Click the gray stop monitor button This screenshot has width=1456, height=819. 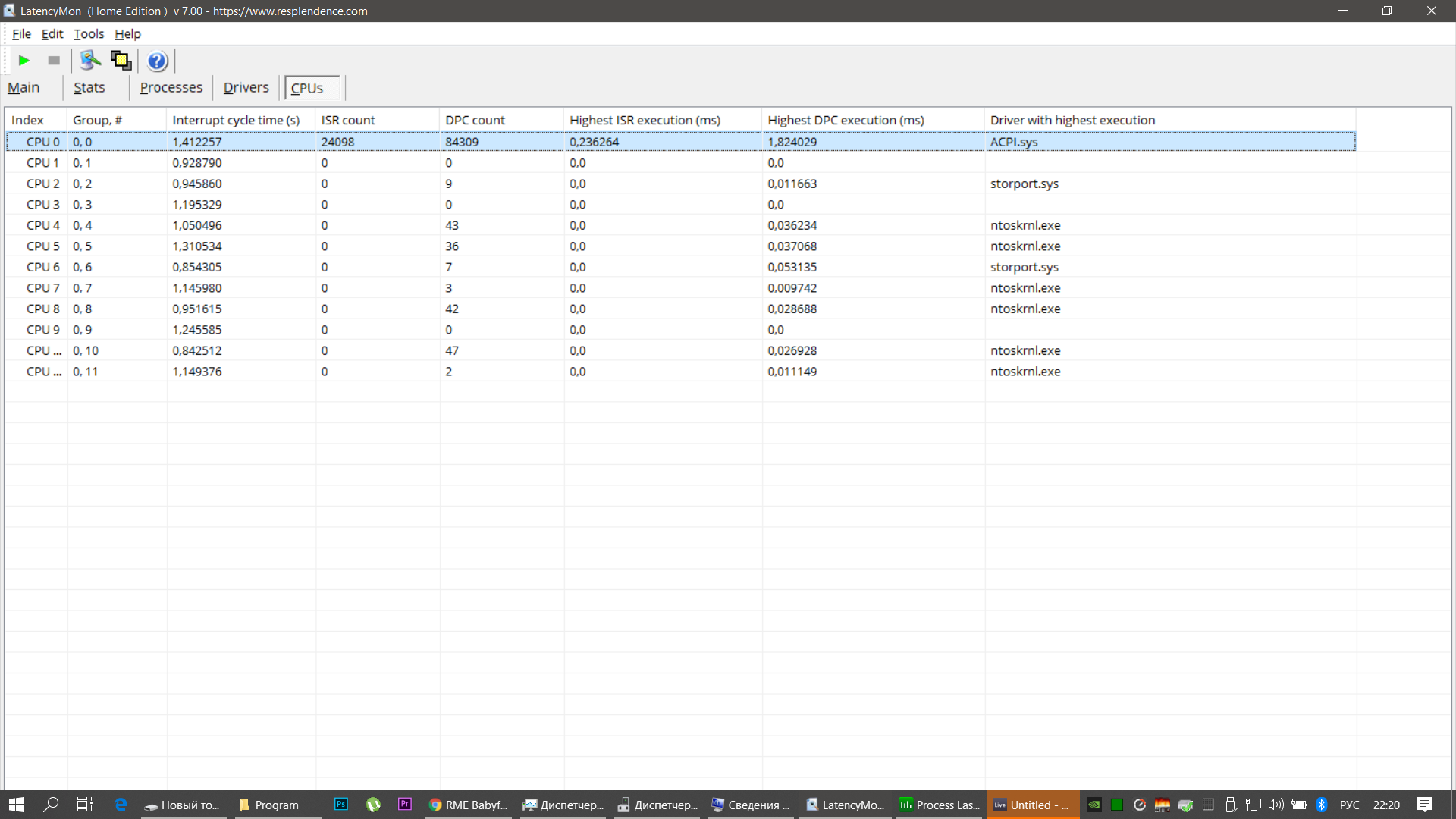tap(54, 61)
